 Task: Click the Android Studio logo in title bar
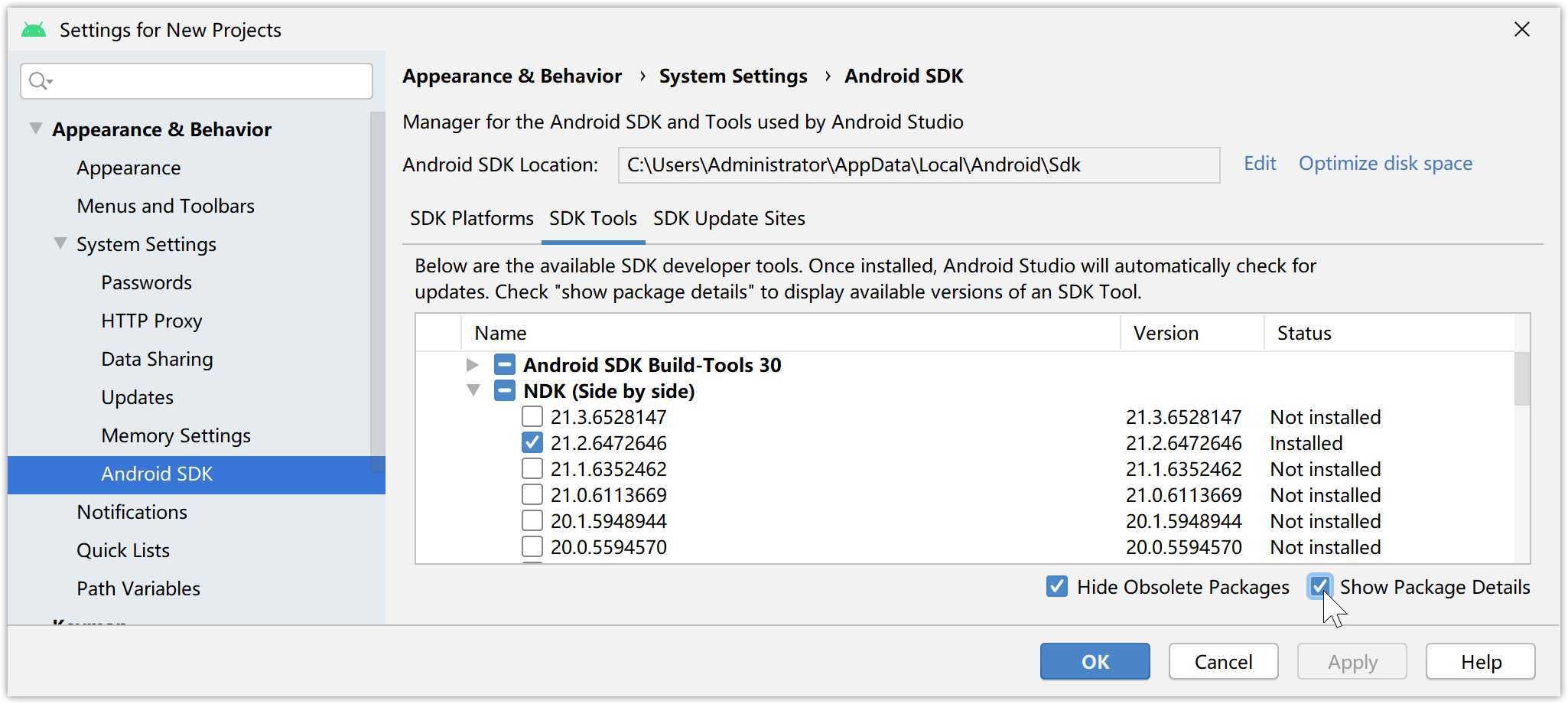(34, 30)
